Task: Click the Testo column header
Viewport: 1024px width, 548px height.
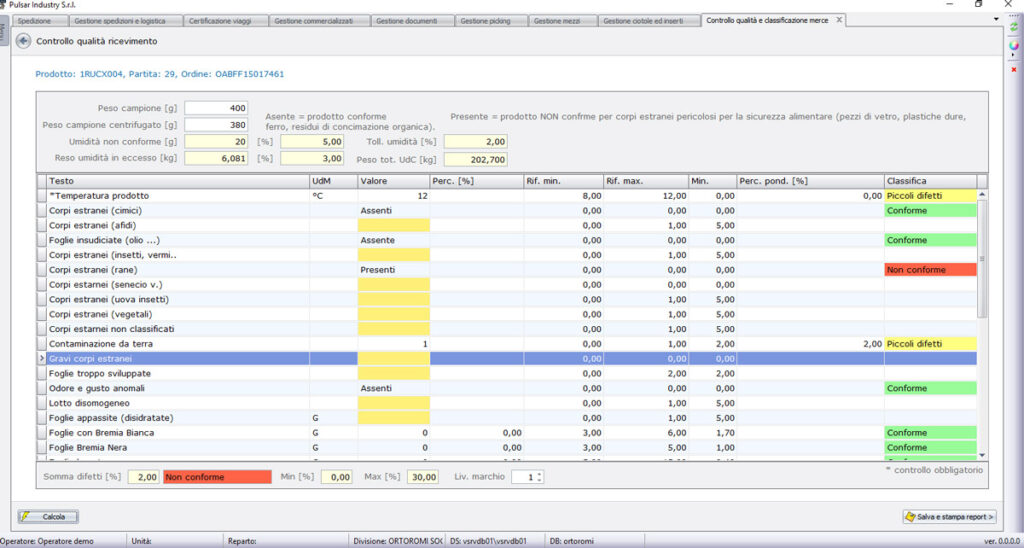Action: pyautogui.click(x=178, y=181)
